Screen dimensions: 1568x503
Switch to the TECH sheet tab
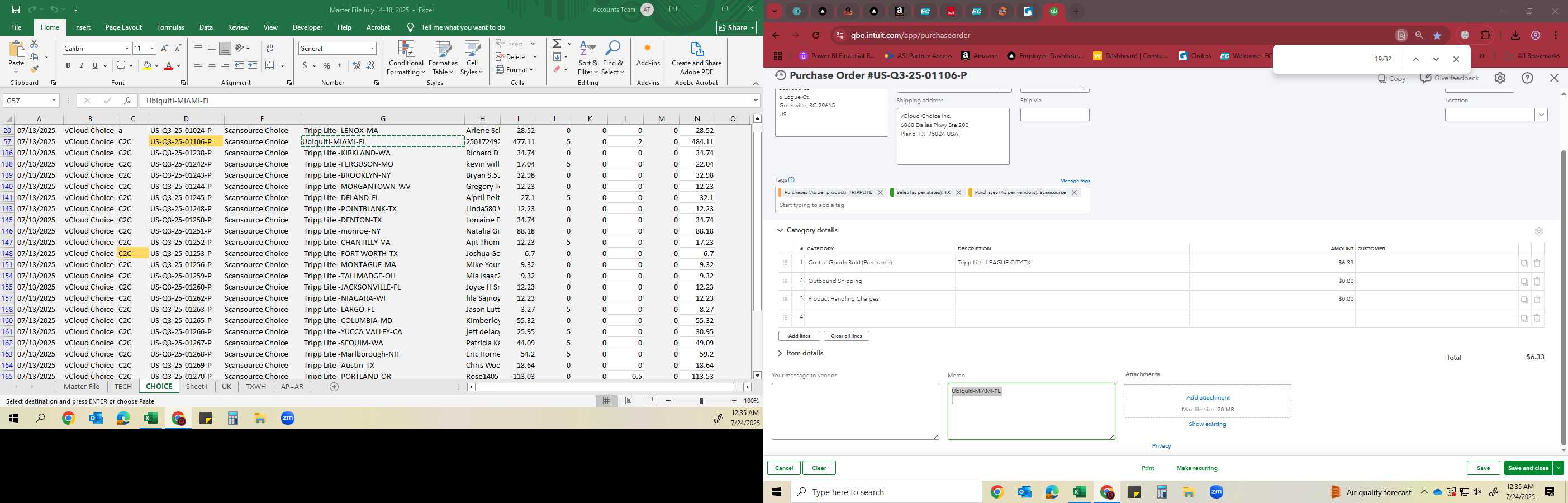click(123, 387)
